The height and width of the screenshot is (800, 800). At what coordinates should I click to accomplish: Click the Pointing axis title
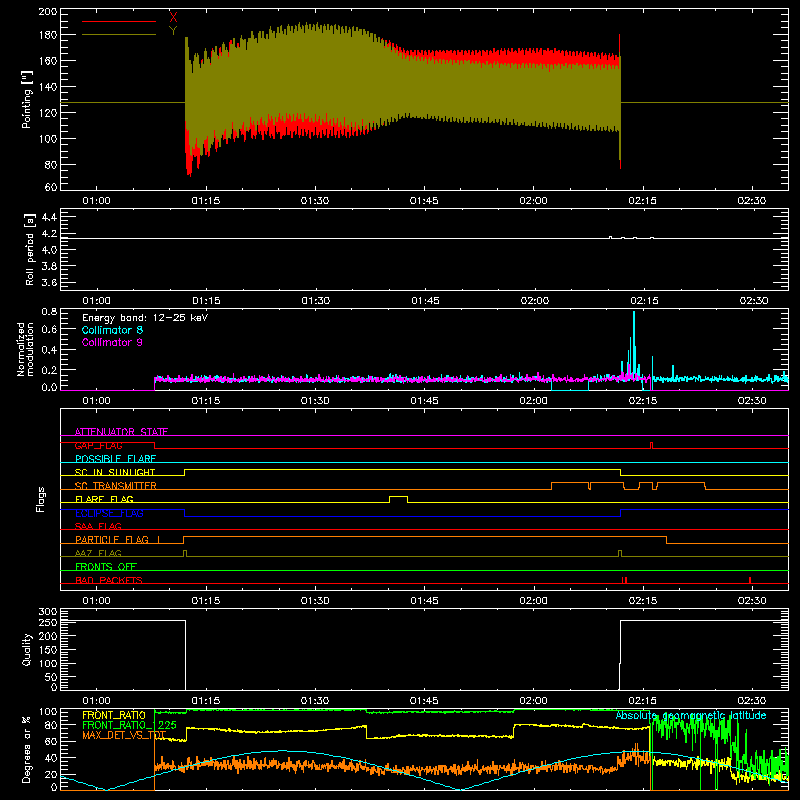tap(27, 99)
